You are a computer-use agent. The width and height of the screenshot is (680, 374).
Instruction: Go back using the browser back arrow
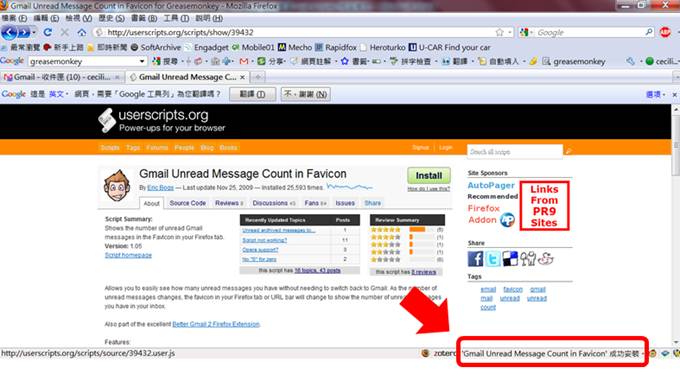click(9, 33)
